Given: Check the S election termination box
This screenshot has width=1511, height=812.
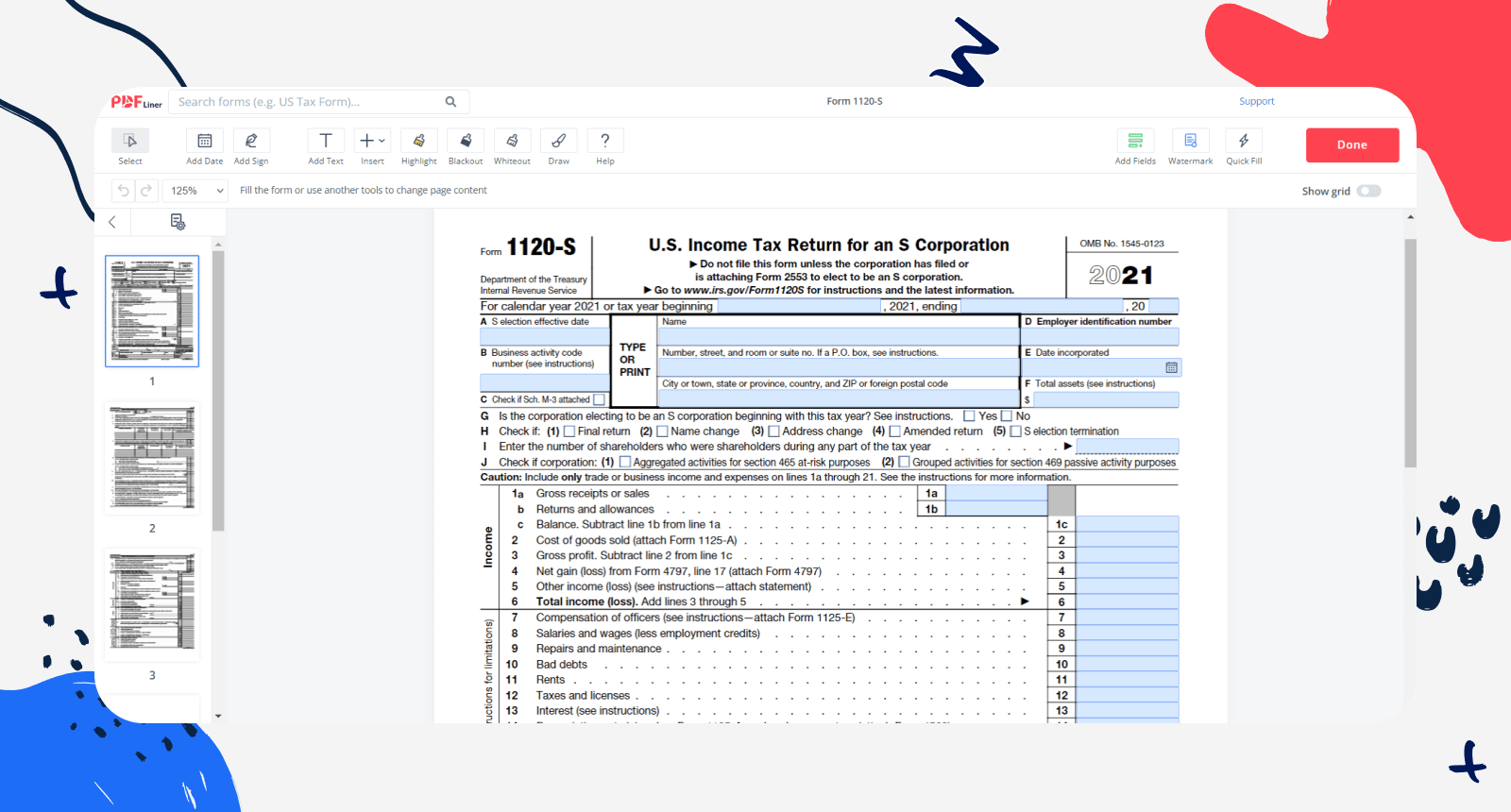Looking at the screenshot, I should [1015, 431].
